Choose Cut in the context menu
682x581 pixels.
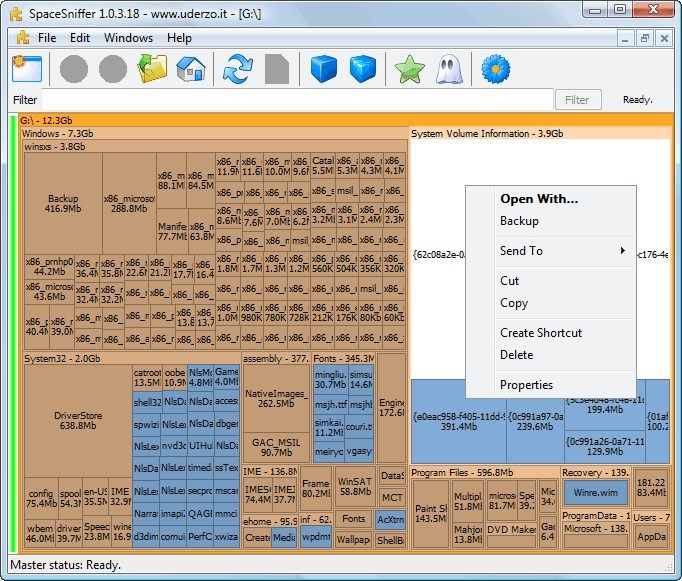pos(509,280)
